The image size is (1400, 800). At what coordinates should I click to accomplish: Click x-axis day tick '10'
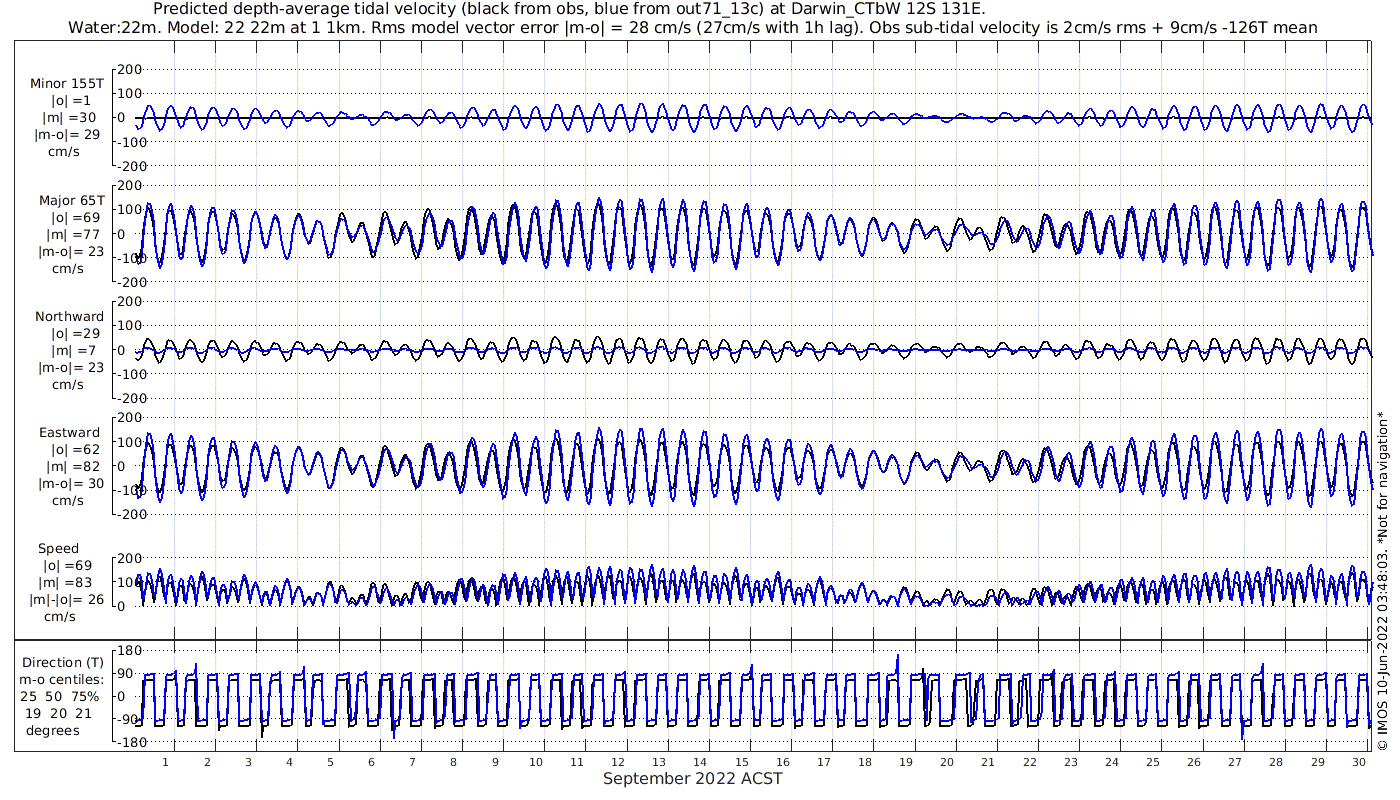point(536,762)
